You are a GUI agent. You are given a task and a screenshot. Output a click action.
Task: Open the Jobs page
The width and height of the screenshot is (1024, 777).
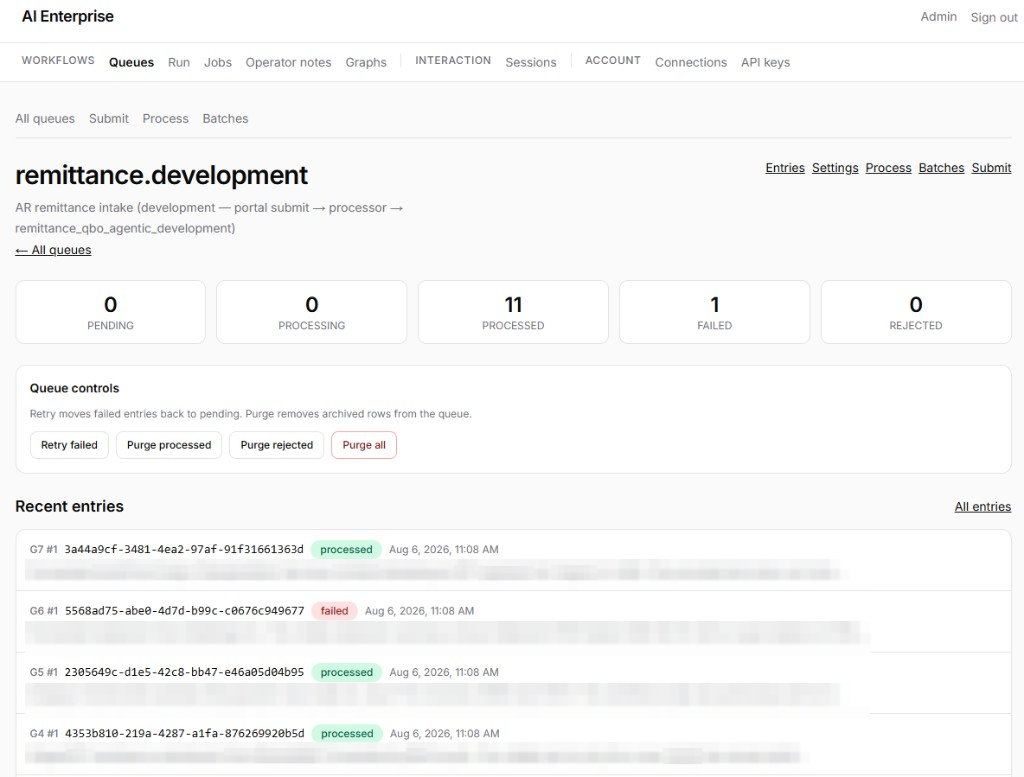[x=217, y=62]
